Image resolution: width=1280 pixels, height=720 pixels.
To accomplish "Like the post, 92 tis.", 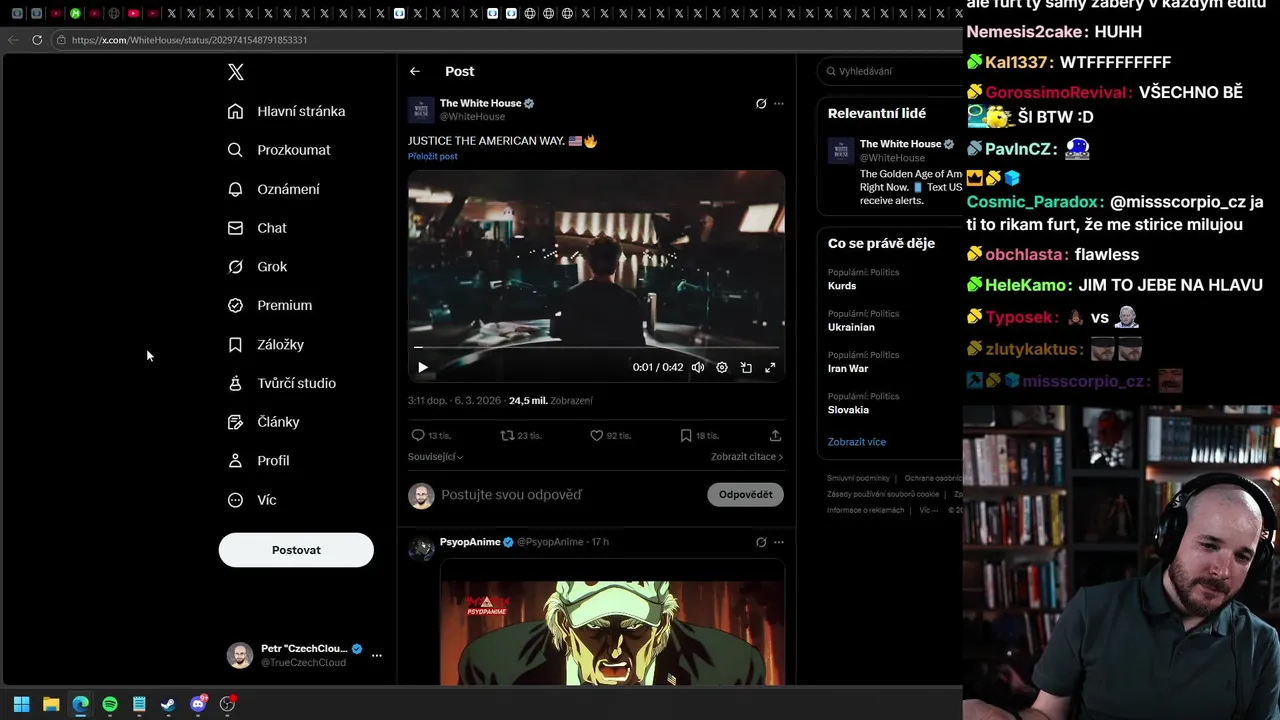I will 610,435.
